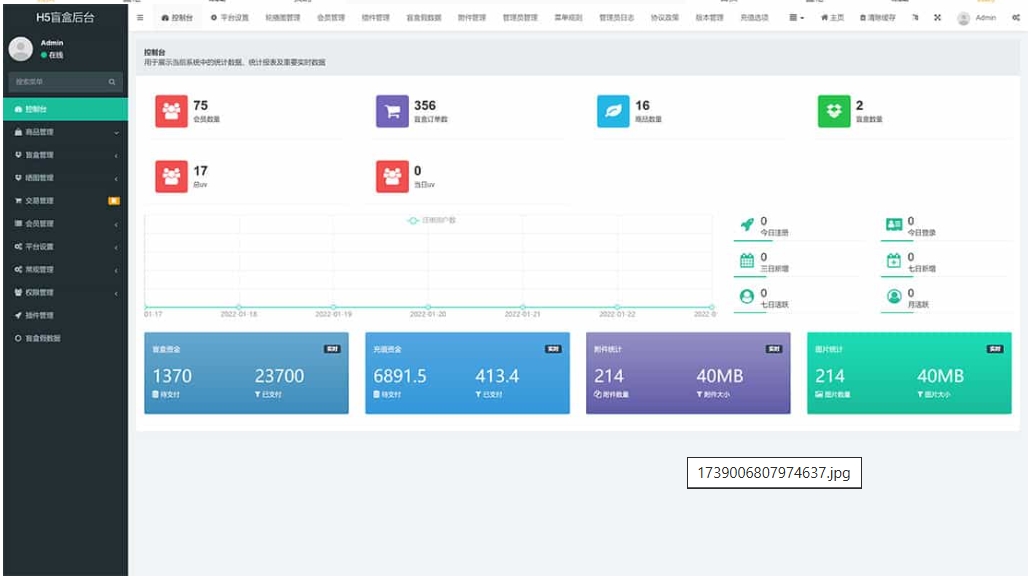
Task: Open the settings gears icon at top right
Action: (x=1015, y=18)
